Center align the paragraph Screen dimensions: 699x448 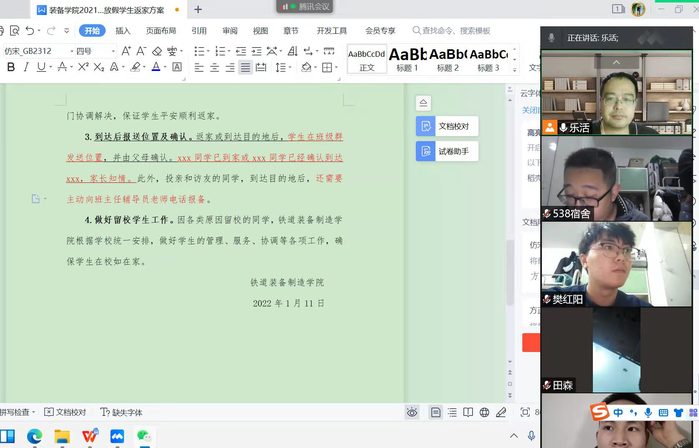click(214, 67)
